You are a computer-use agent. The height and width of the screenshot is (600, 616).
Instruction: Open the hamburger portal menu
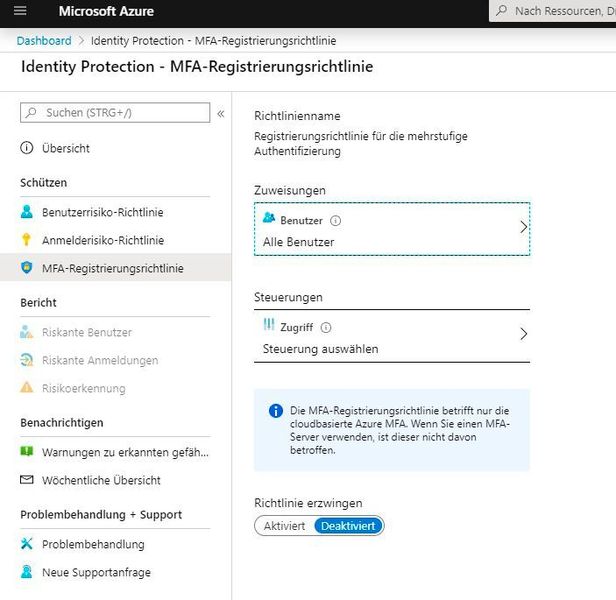point(20,11)
